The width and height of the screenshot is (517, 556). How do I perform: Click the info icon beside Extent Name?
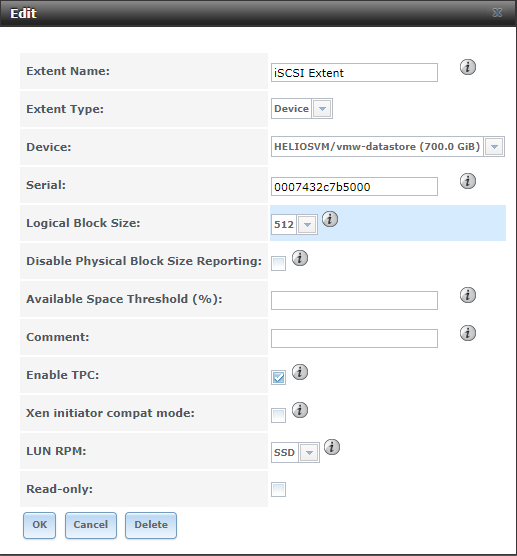click(468, 67)
